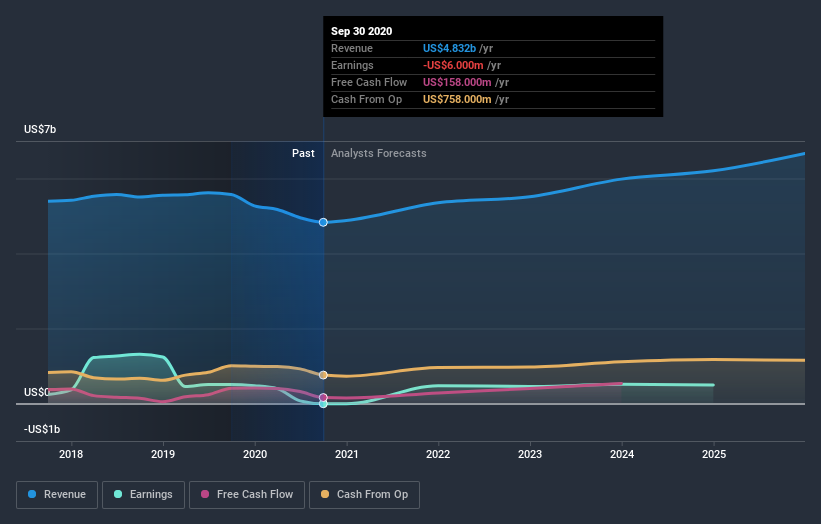Click the Free Cash Flow data point marker
The width and height of the screenshot is (821, 524).
pyautogui.click(x=323, y=398)
